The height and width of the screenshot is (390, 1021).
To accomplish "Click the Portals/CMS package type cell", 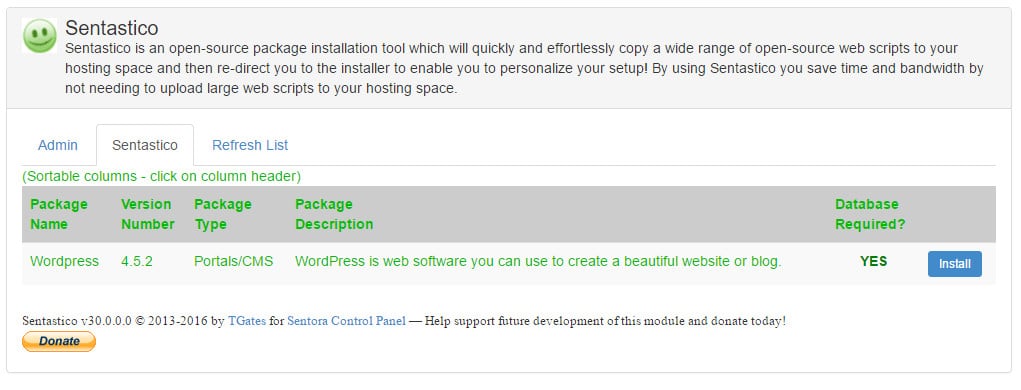I will (x=234, y=262).
